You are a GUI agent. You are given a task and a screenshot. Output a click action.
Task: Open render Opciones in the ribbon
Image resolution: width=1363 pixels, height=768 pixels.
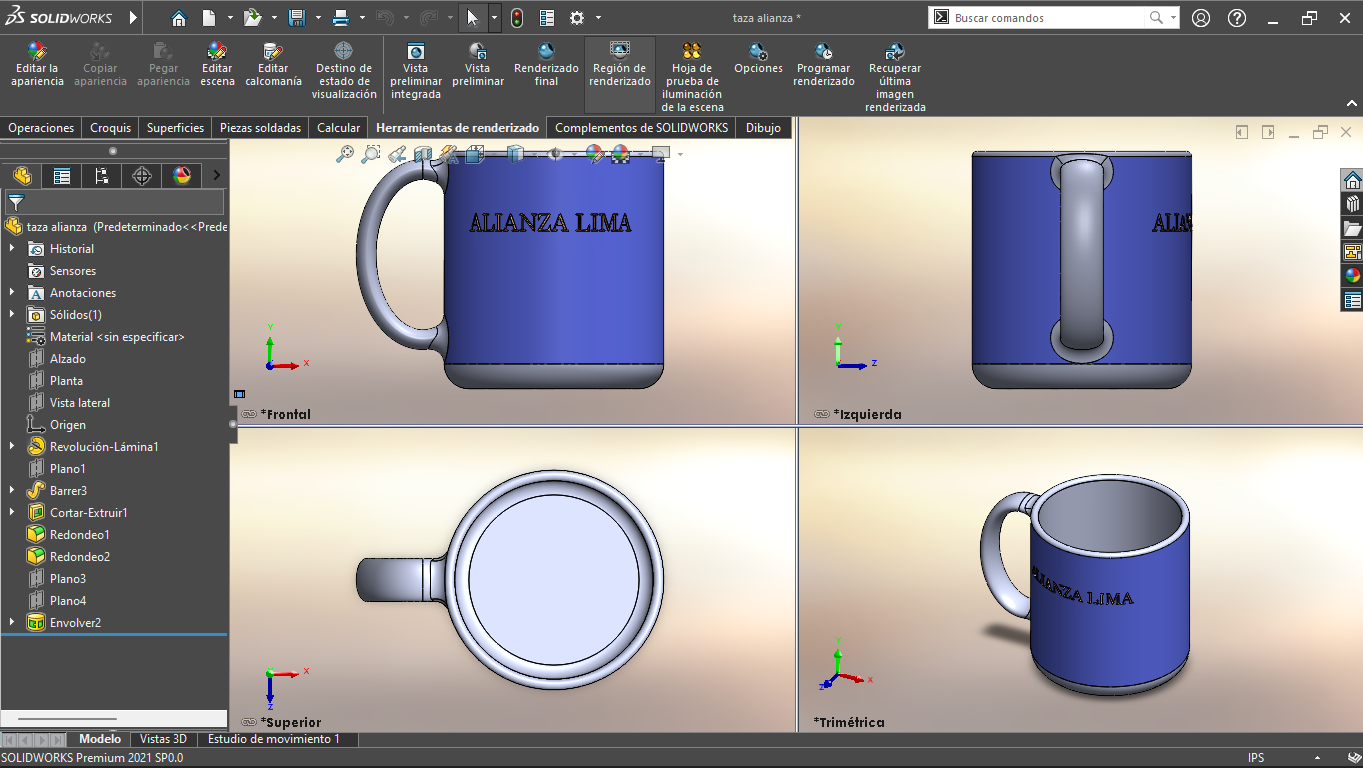click(x=758, y=59)
